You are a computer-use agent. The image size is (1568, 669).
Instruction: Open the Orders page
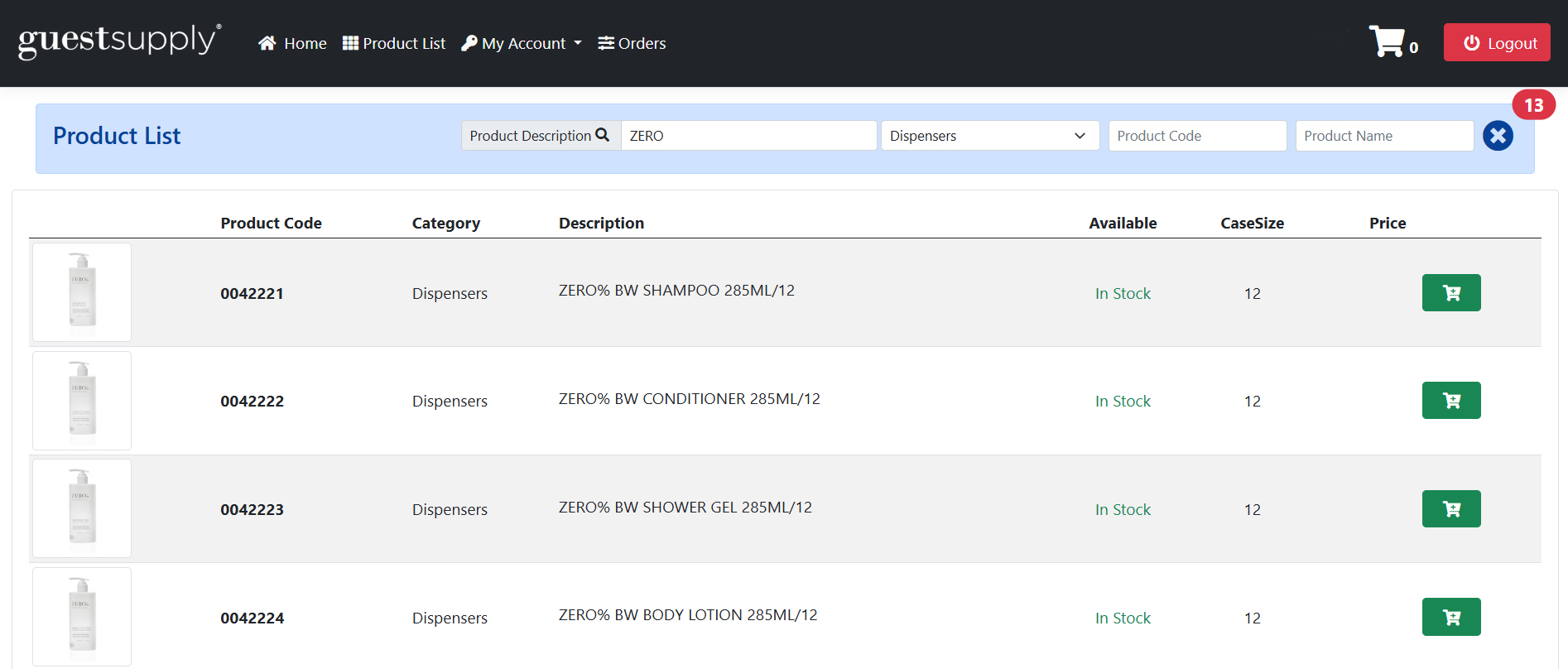[x=632, y=43]
